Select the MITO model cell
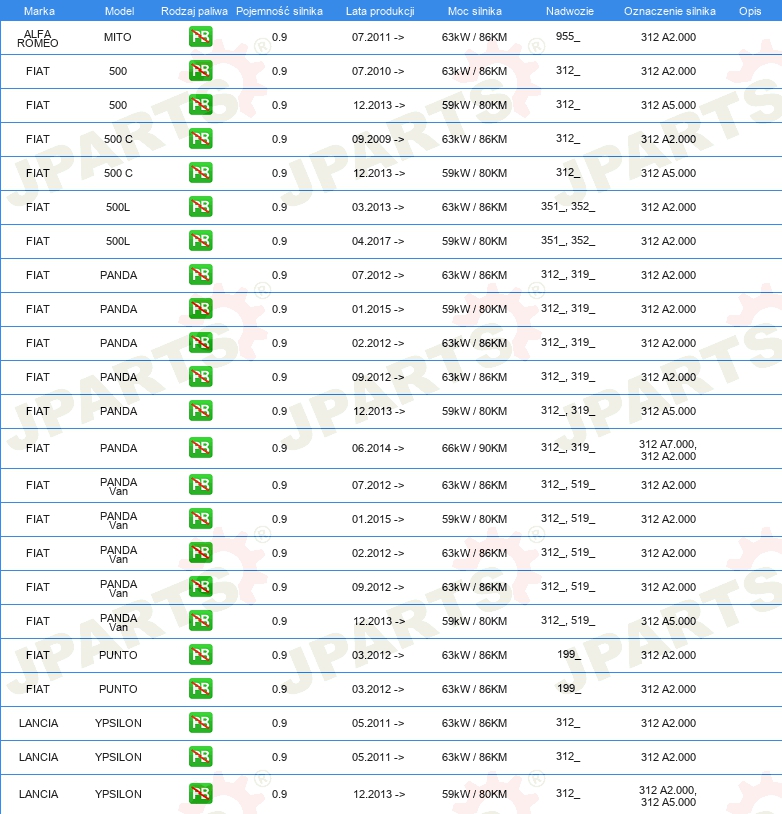This screenshot has width=782, height=814. (x=118, y=37)
